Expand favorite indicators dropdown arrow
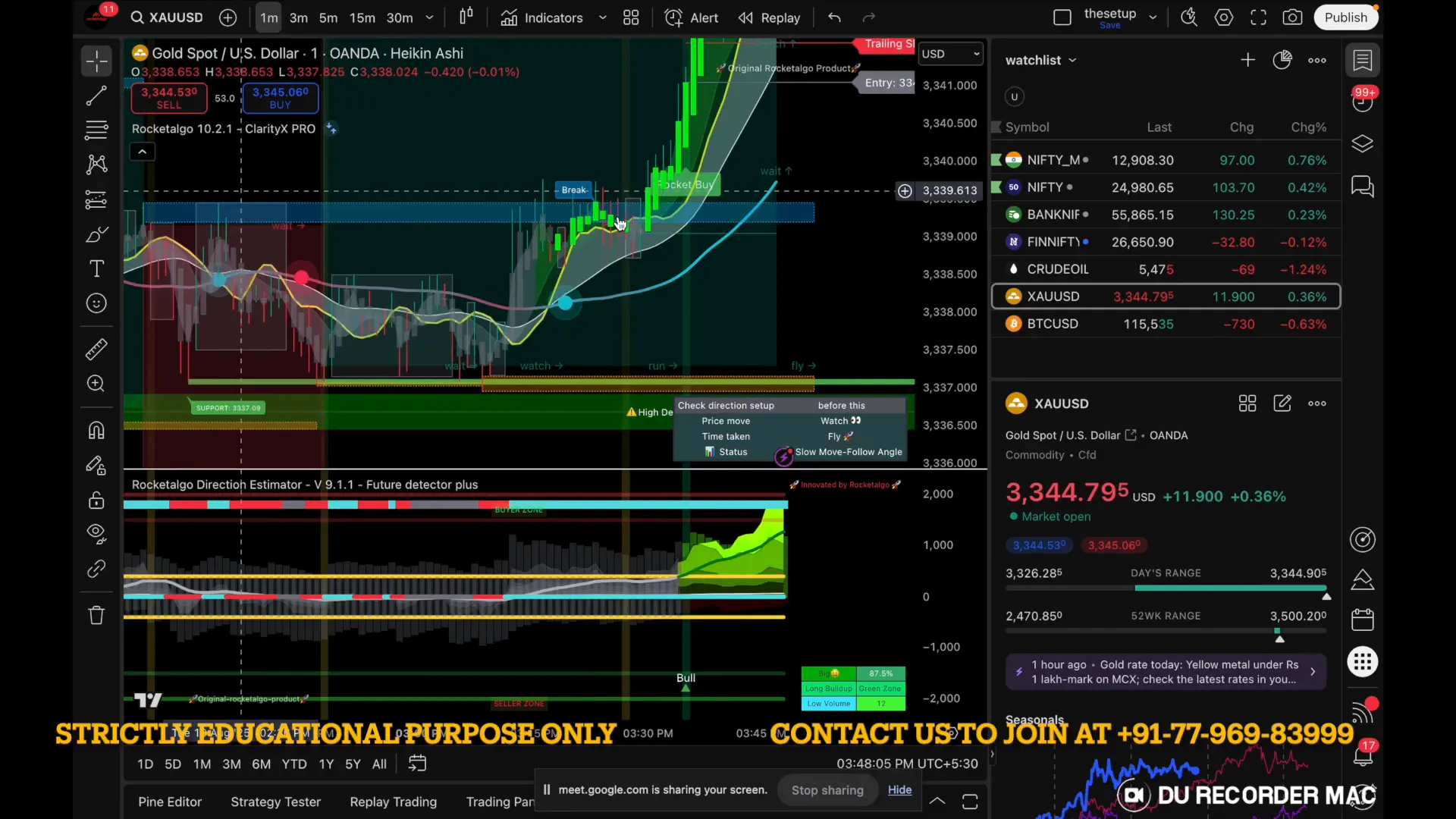The image size is (1456, 819). coord(603,17)
